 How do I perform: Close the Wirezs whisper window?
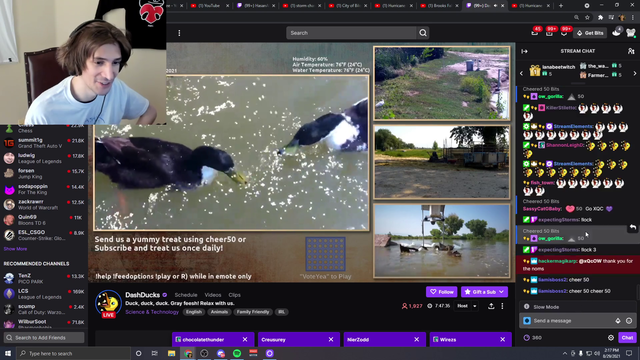pyautogui.click(x=502, y=340)
